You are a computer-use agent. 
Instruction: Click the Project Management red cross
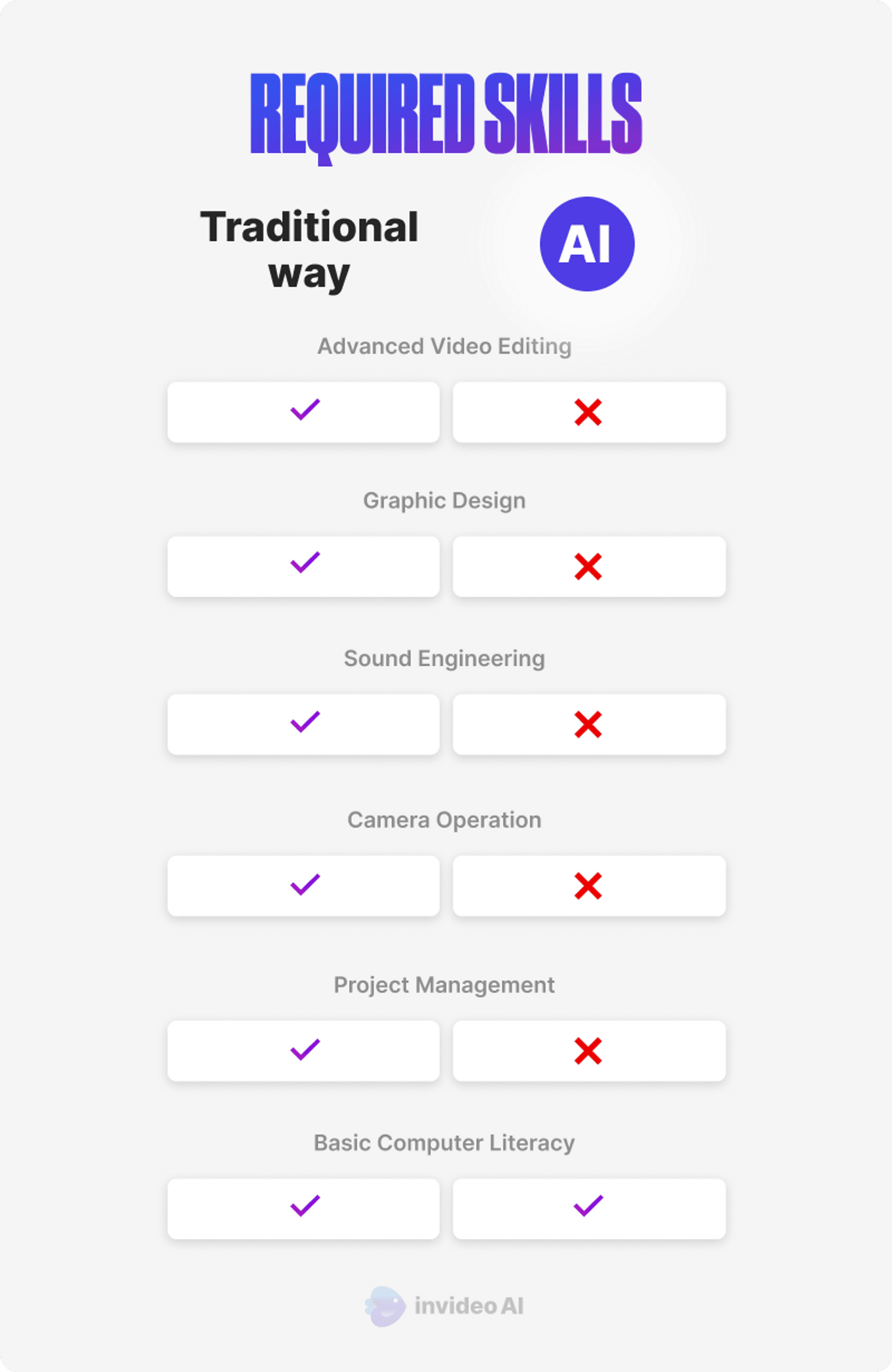tap(588, 1051)
